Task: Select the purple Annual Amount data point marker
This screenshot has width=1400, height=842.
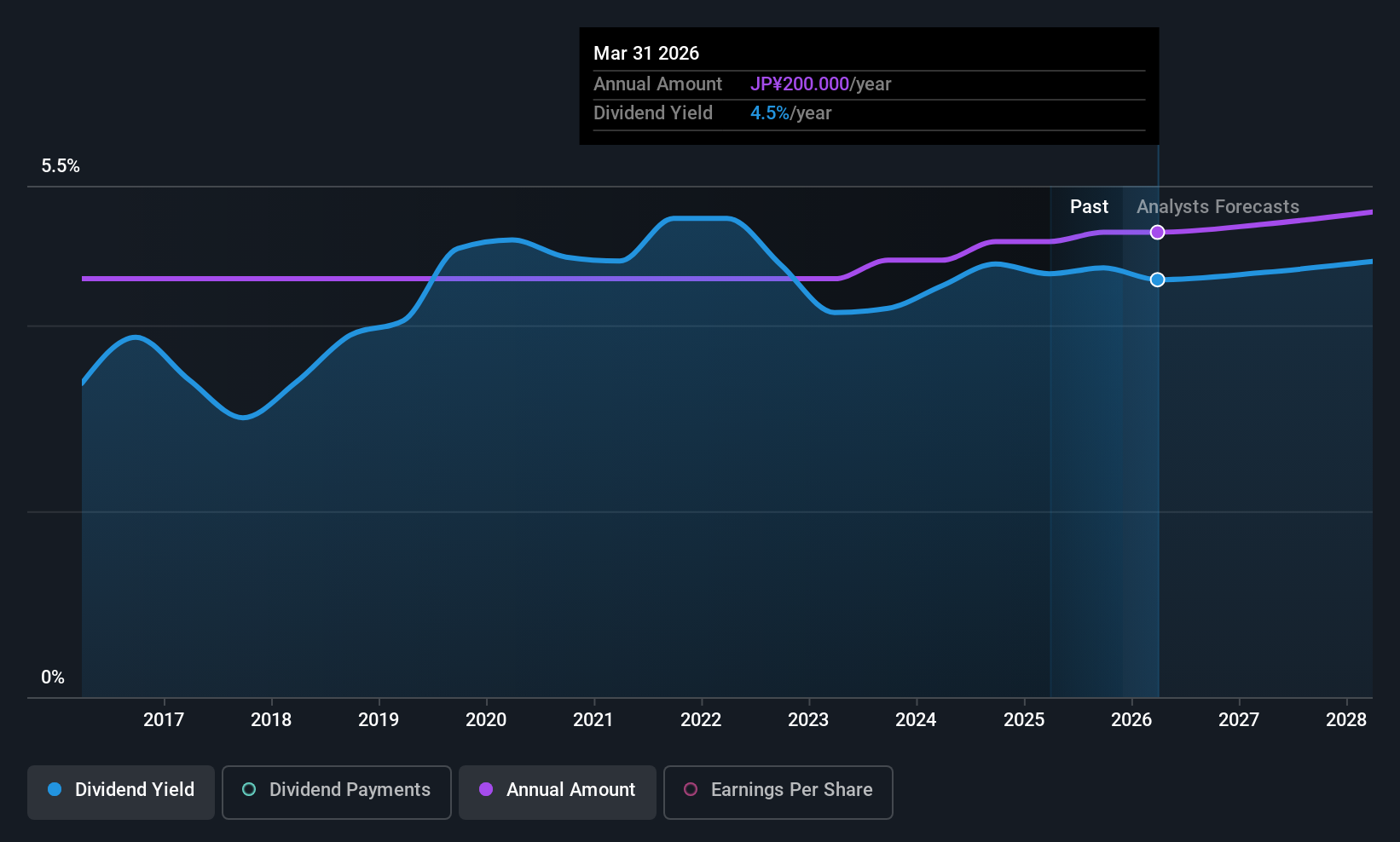Action: (x=1157, y=232)
